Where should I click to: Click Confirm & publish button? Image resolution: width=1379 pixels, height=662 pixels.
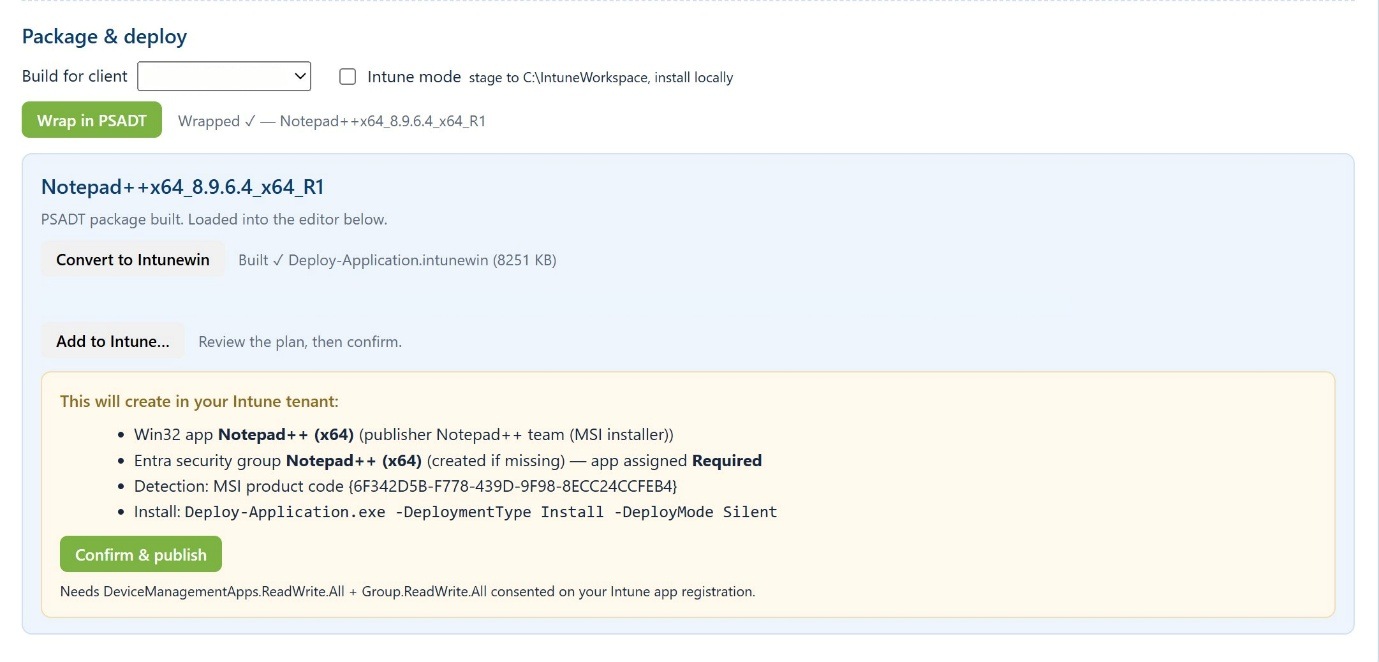pyautogui.click(x=141, y=555)
